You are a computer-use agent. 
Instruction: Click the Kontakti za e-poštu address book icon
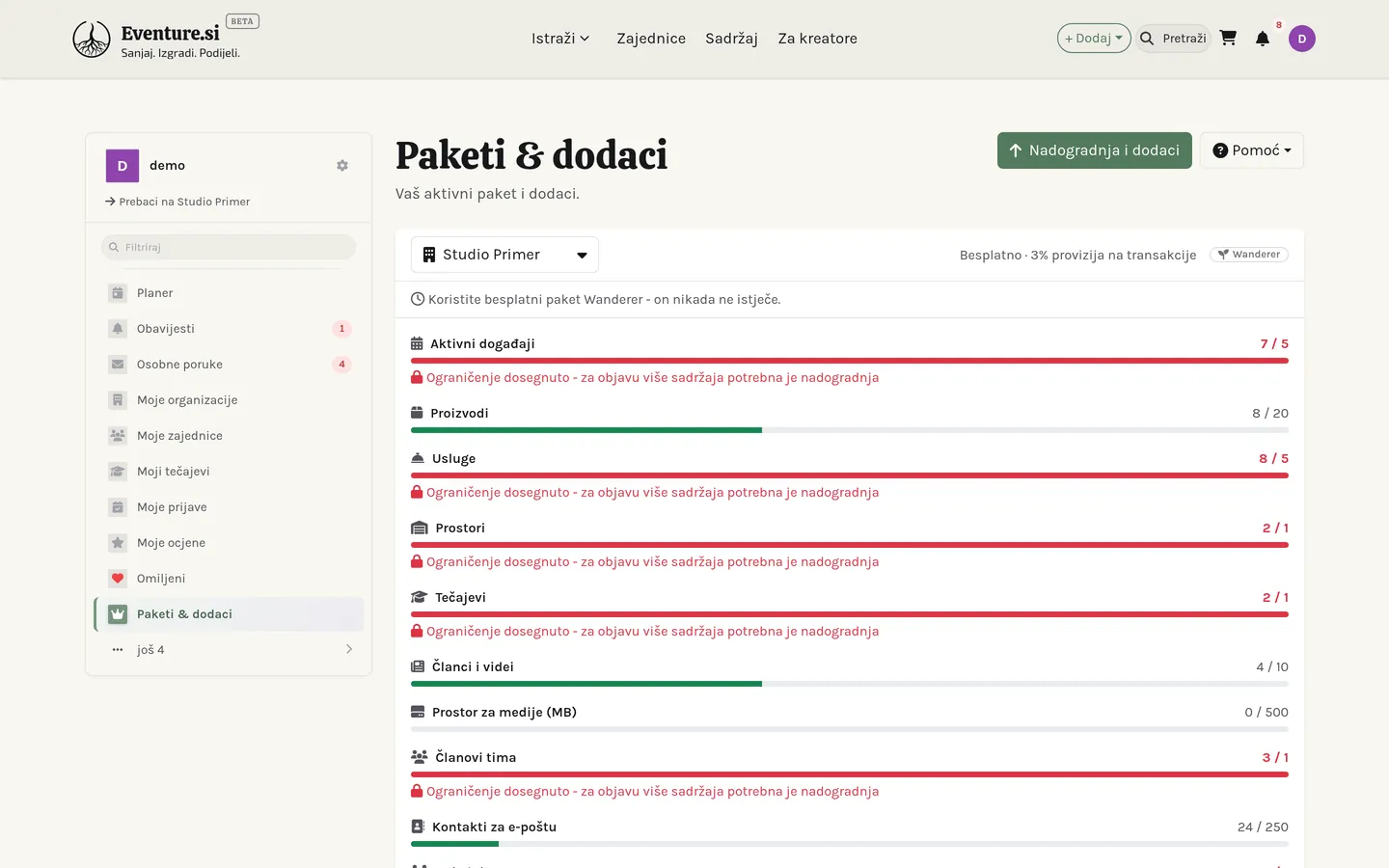coord(418,827)
